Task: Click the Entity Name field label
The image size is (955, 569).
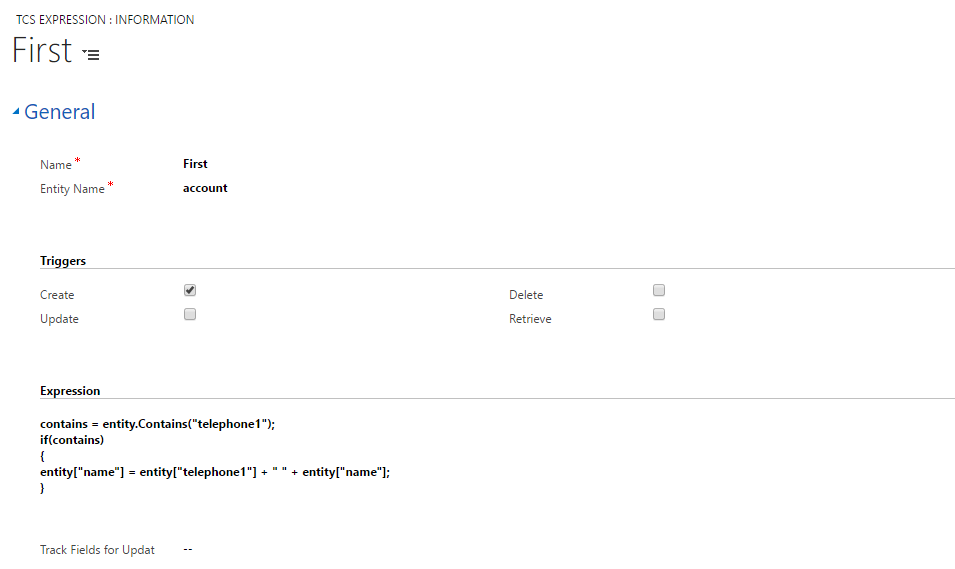Action: [72, 189]
